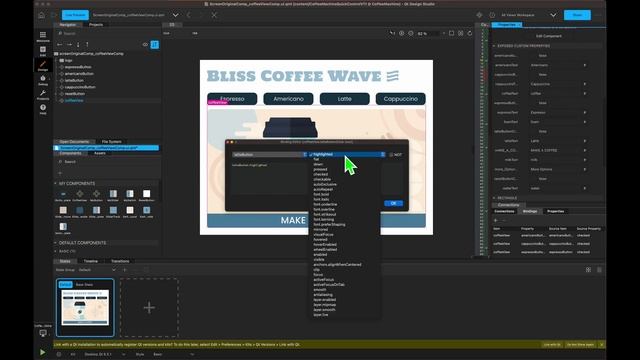Open the latteButton source item dropdown
The image size is (640, 360).
click(269, 155)
